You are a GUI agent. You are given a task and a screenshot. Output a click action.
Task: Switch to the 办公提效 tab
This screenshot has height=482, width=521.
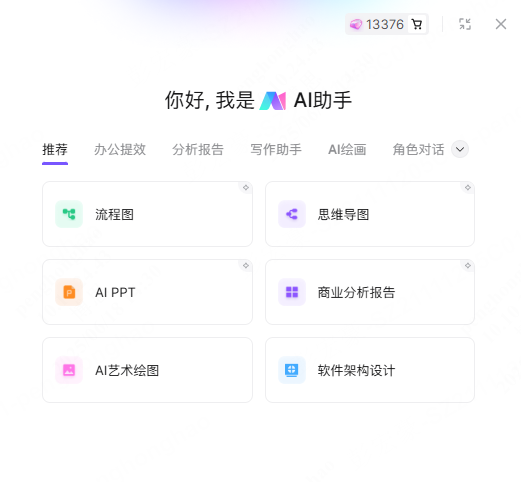click(120, 149)
